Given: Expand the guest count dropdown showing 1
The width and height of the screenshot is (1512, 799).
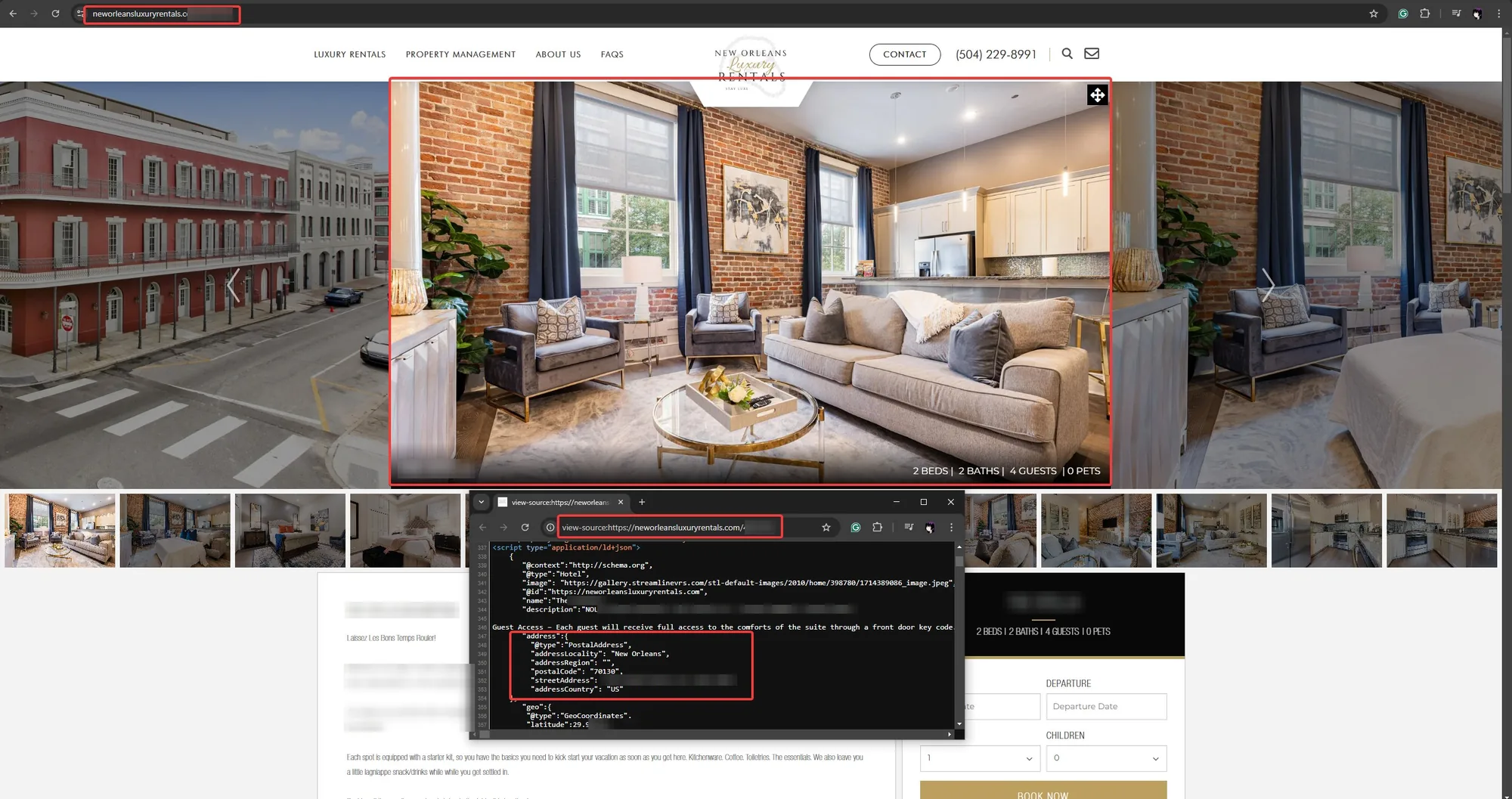Looking at the screenshot, I should (980, 758).
